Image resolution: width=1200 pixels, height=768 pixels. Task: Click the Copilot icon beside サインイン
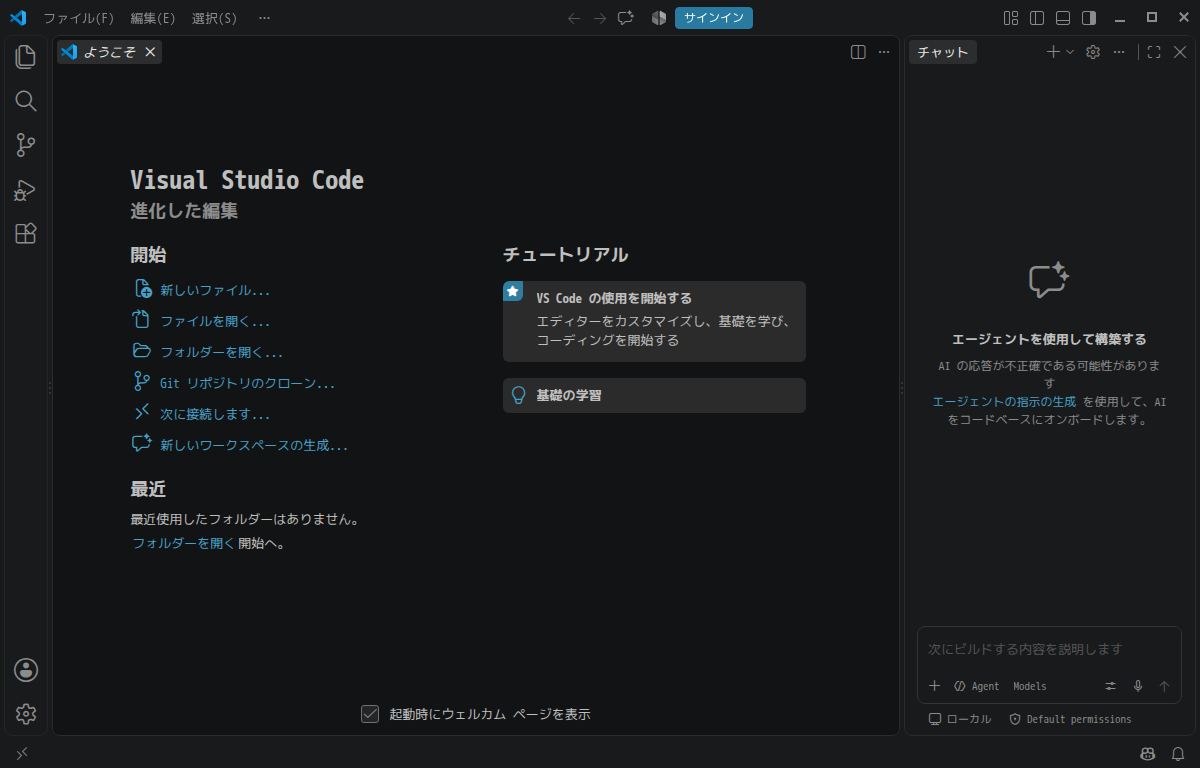(659, 18)
